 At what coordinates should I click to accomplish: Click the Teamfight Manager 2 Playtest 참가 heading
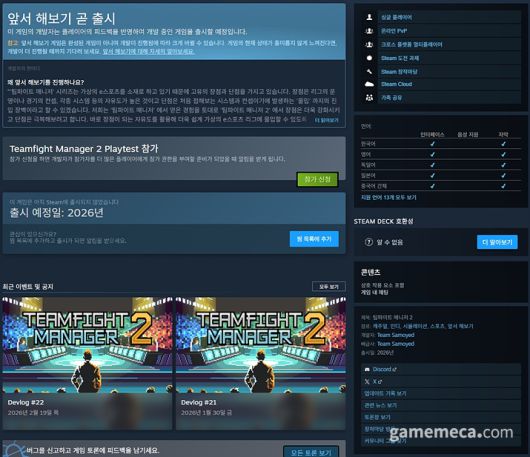point(84,149)
